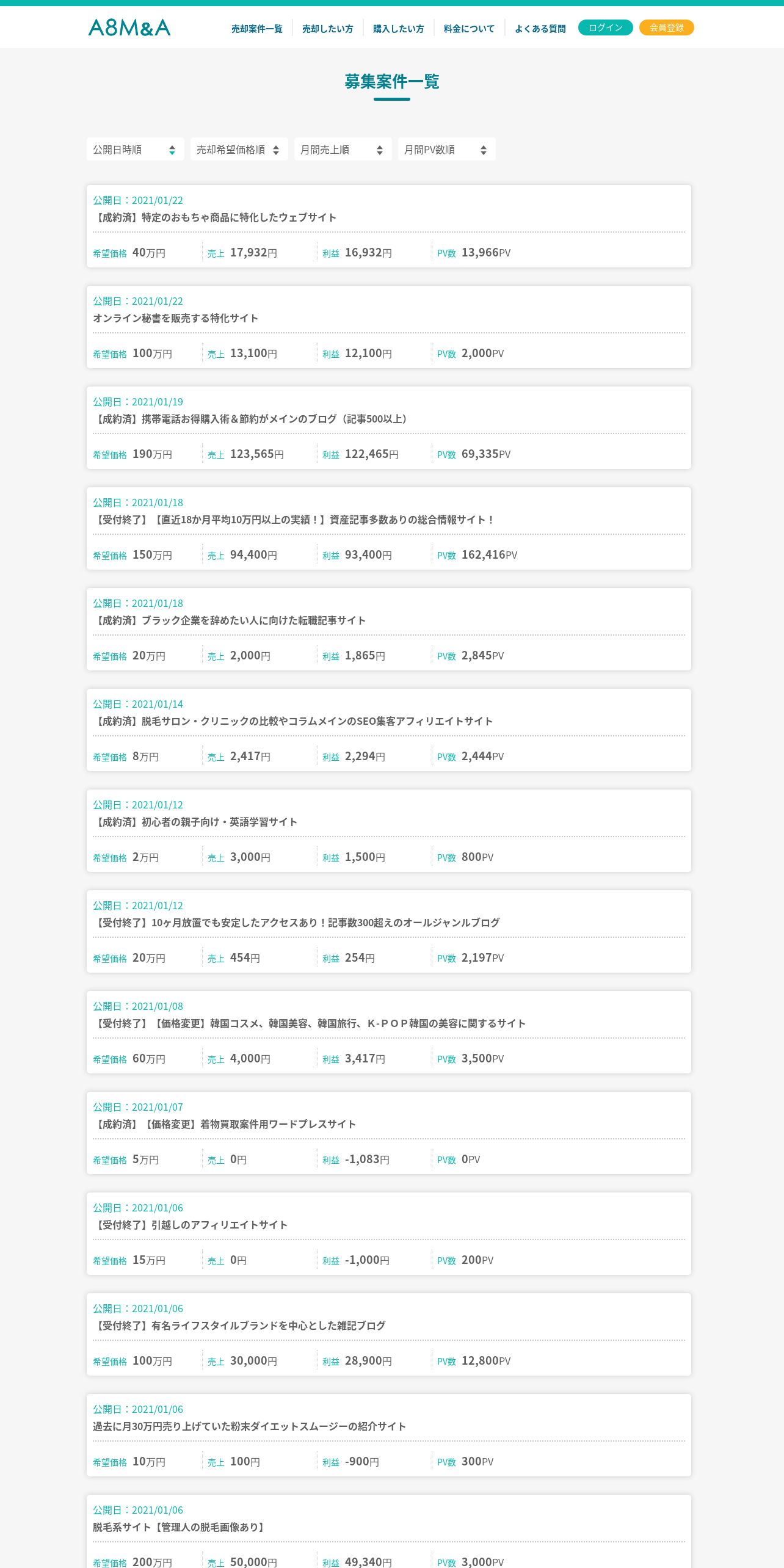Open the 売却案件一覧 menu item
This screenshot has width=784, height=1568.
(x=257, y=29)
